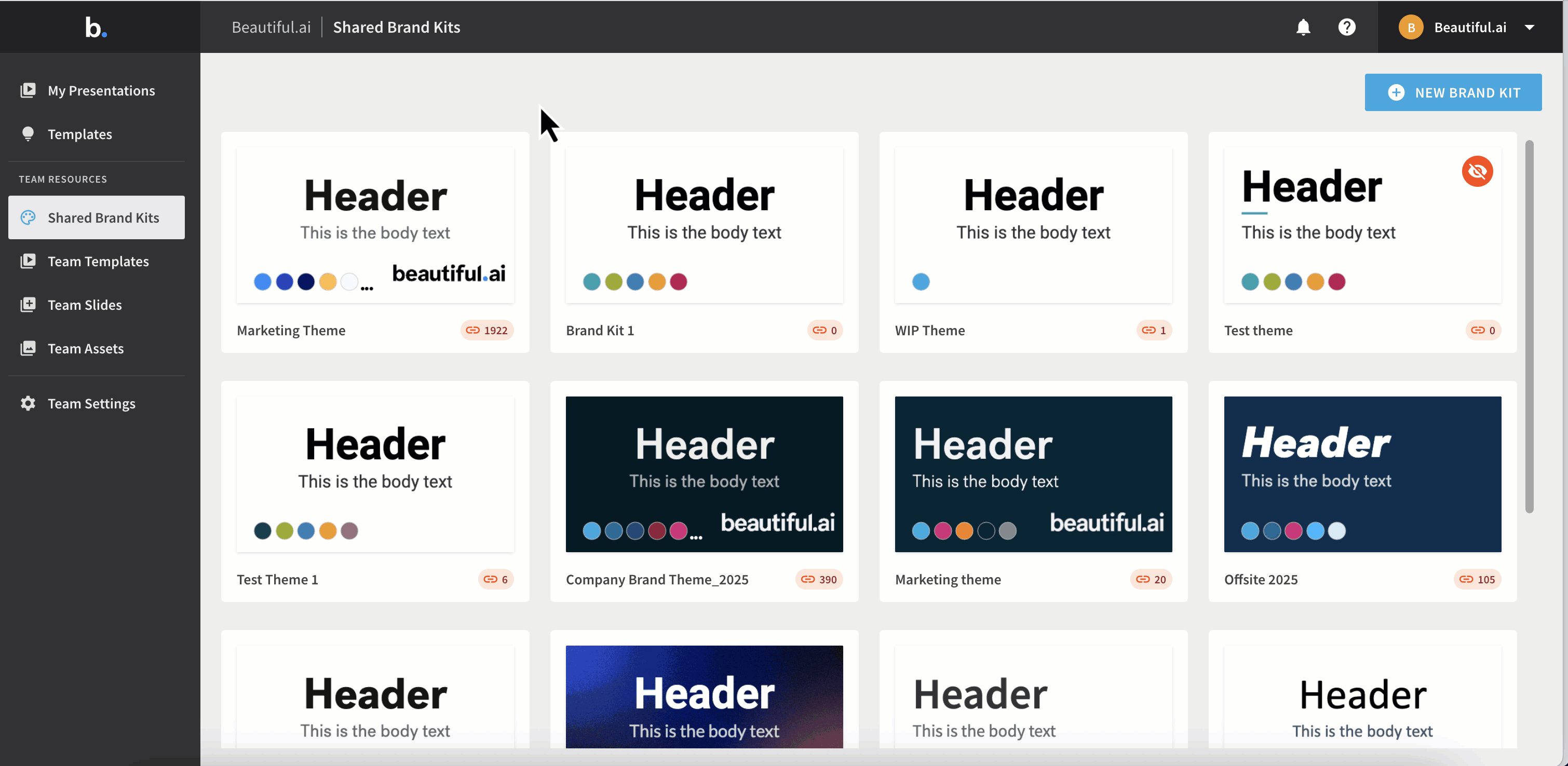Click the Beautiful.ai 'b.' logo
Image resolution: width=1568 pixels, height=766 pixels.
[x=96, y=28]
